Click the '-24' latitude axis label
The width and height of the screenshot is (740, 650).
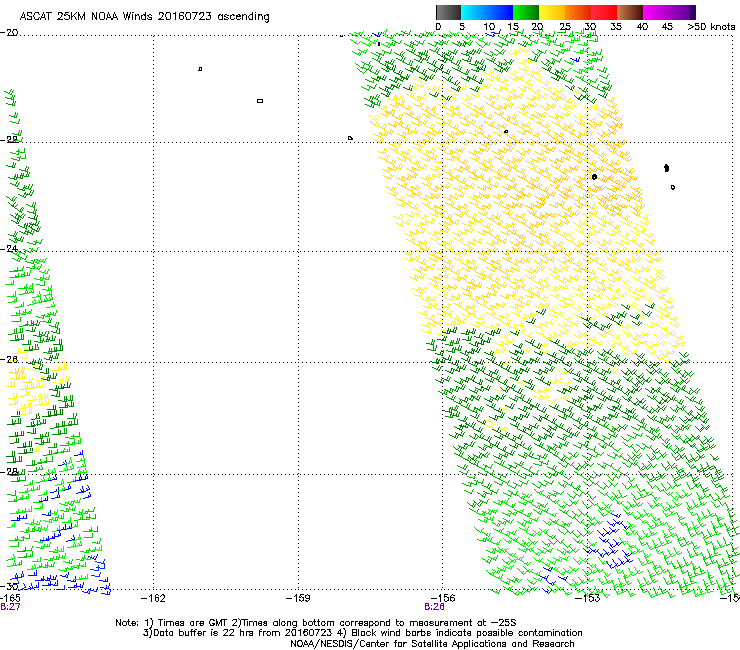click(9, 248)
